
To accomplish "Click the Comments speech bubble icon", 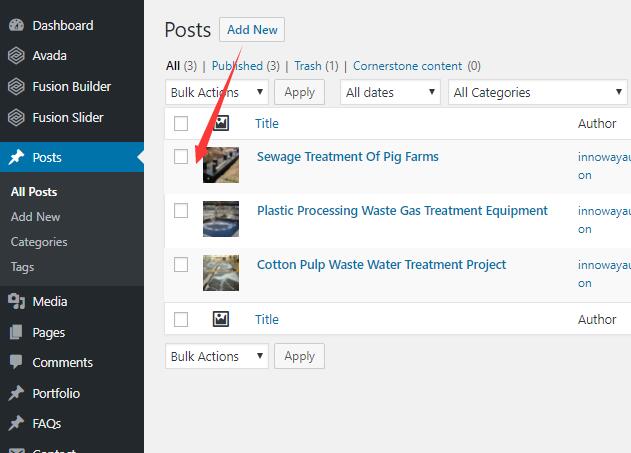I will (16, 362).
